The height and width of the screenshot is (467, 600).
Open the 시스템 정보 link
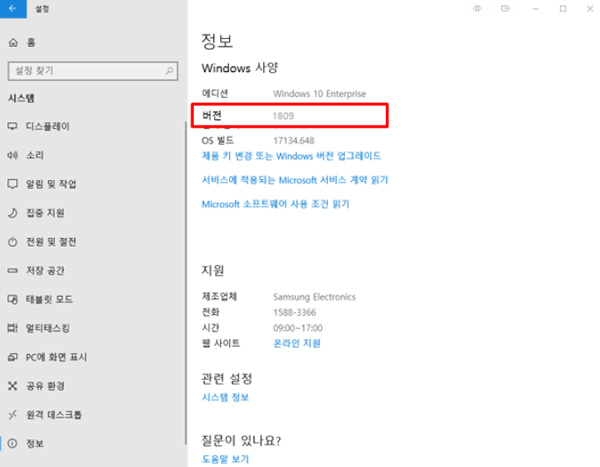(x=225, y=397)
